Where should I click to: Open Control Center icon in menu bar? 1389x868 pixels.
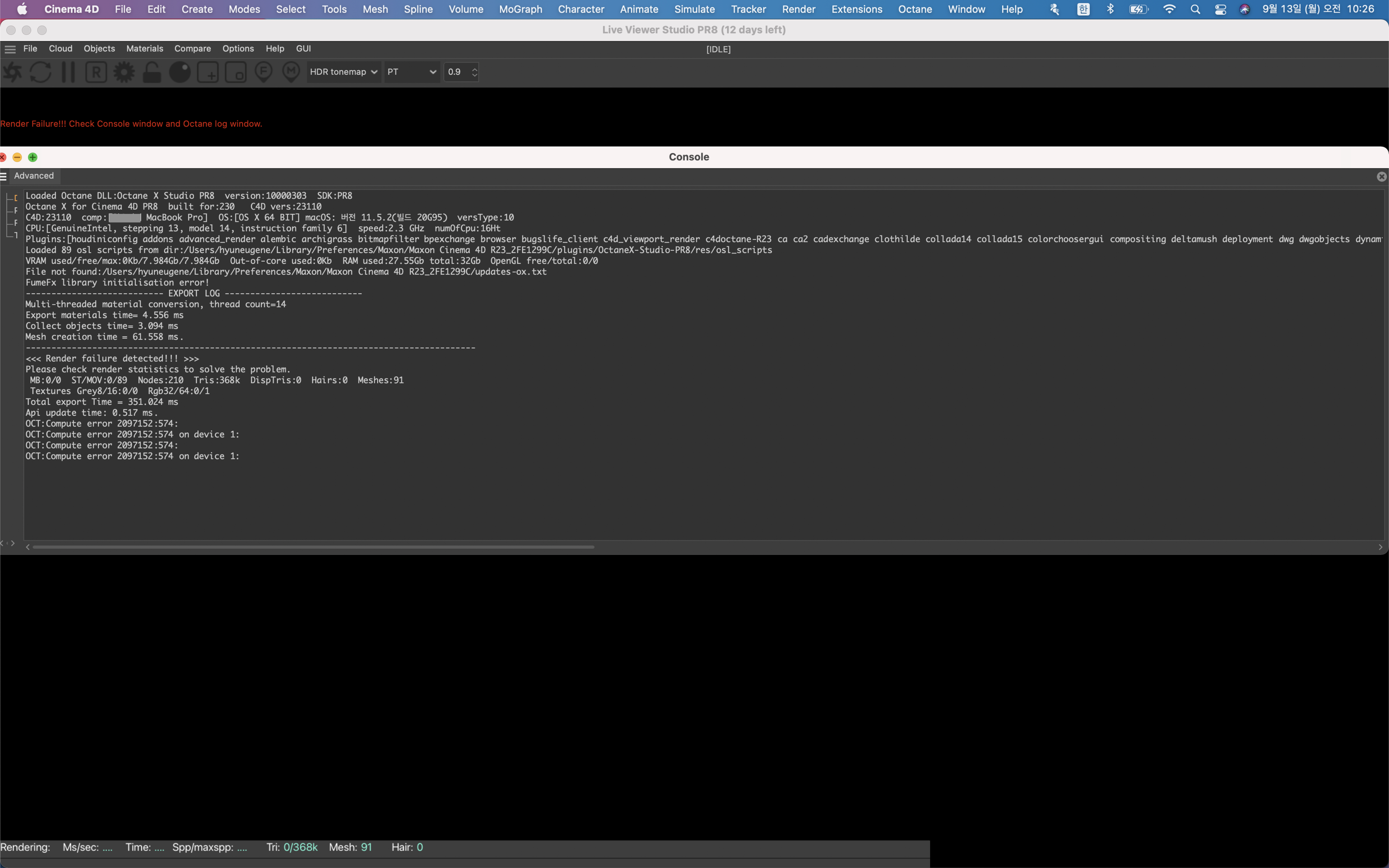[1221, 9]
